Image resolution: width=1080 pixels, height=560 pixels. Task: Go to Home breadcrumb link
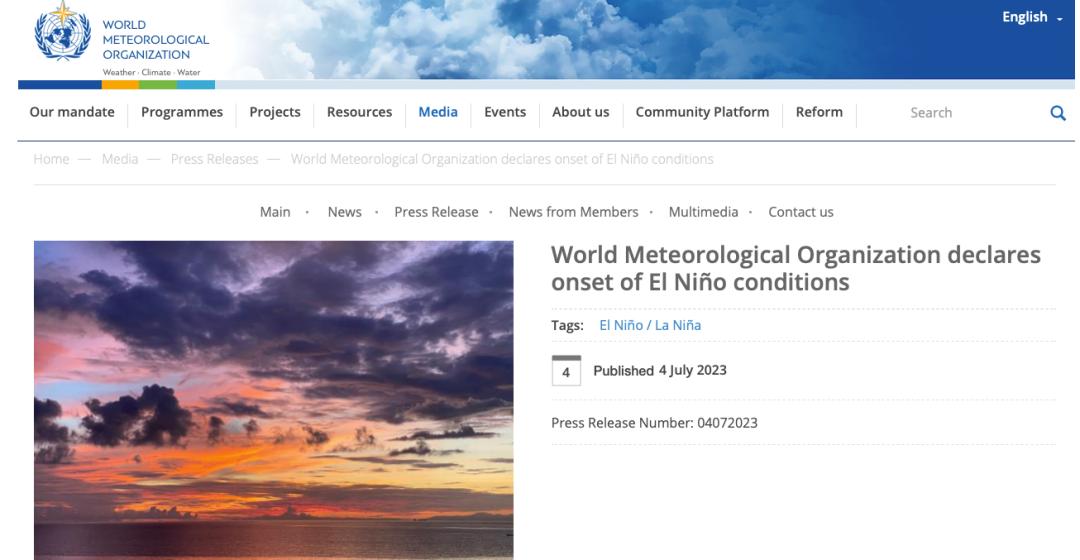51,160
